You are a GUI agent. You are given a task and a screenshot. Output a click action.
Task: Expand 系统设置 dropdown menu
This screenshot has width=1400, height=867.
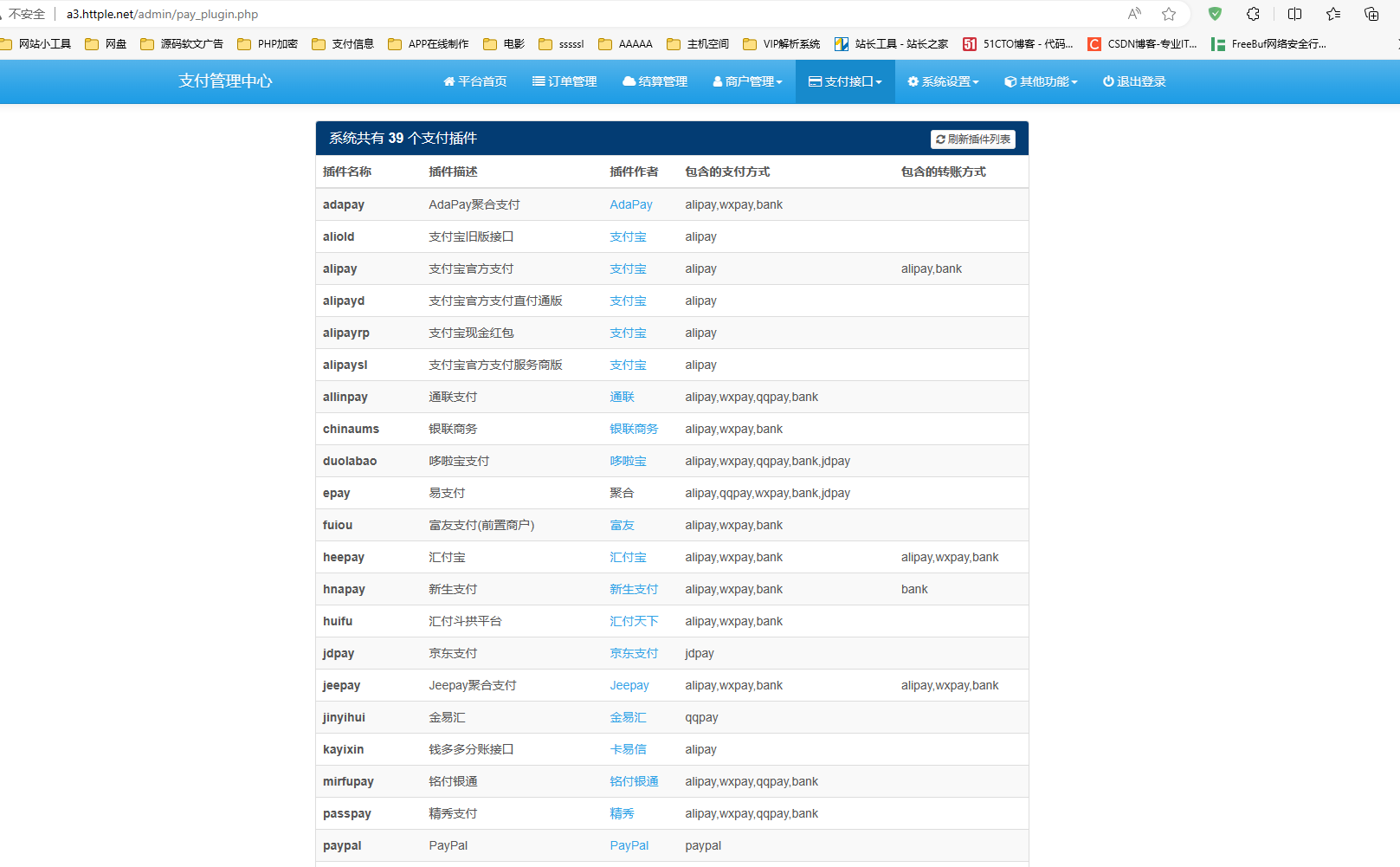(943, 81)
